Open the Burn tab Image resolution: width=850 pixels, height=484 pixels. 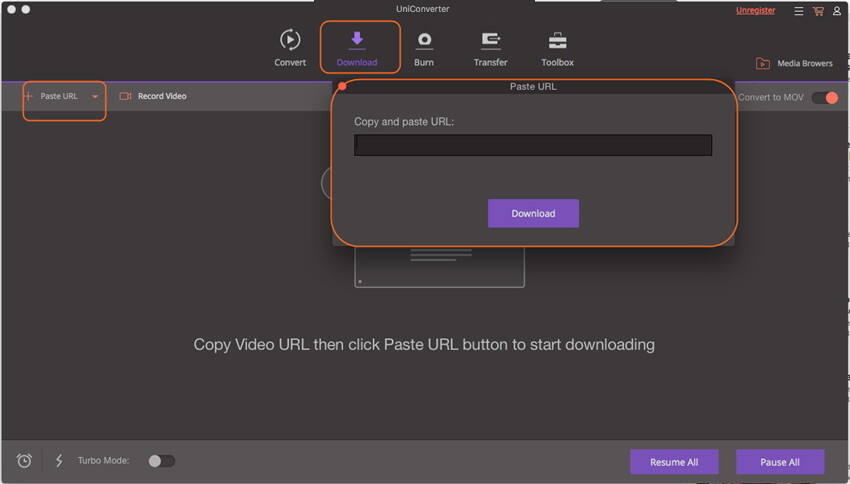pyautogui.click(x=424, y=48)
